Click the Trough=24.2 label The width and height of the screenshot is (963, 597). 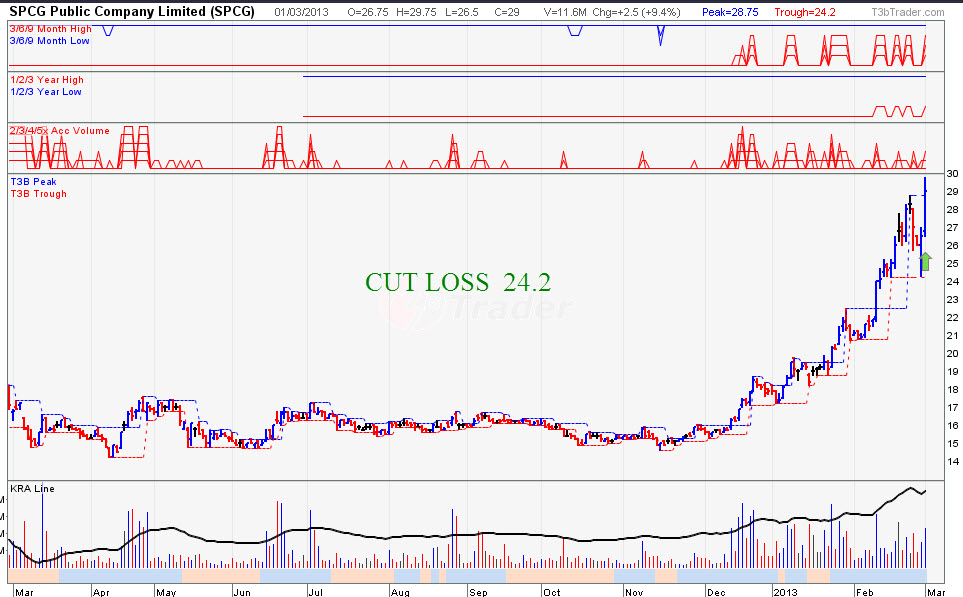(x=805, y=12)
